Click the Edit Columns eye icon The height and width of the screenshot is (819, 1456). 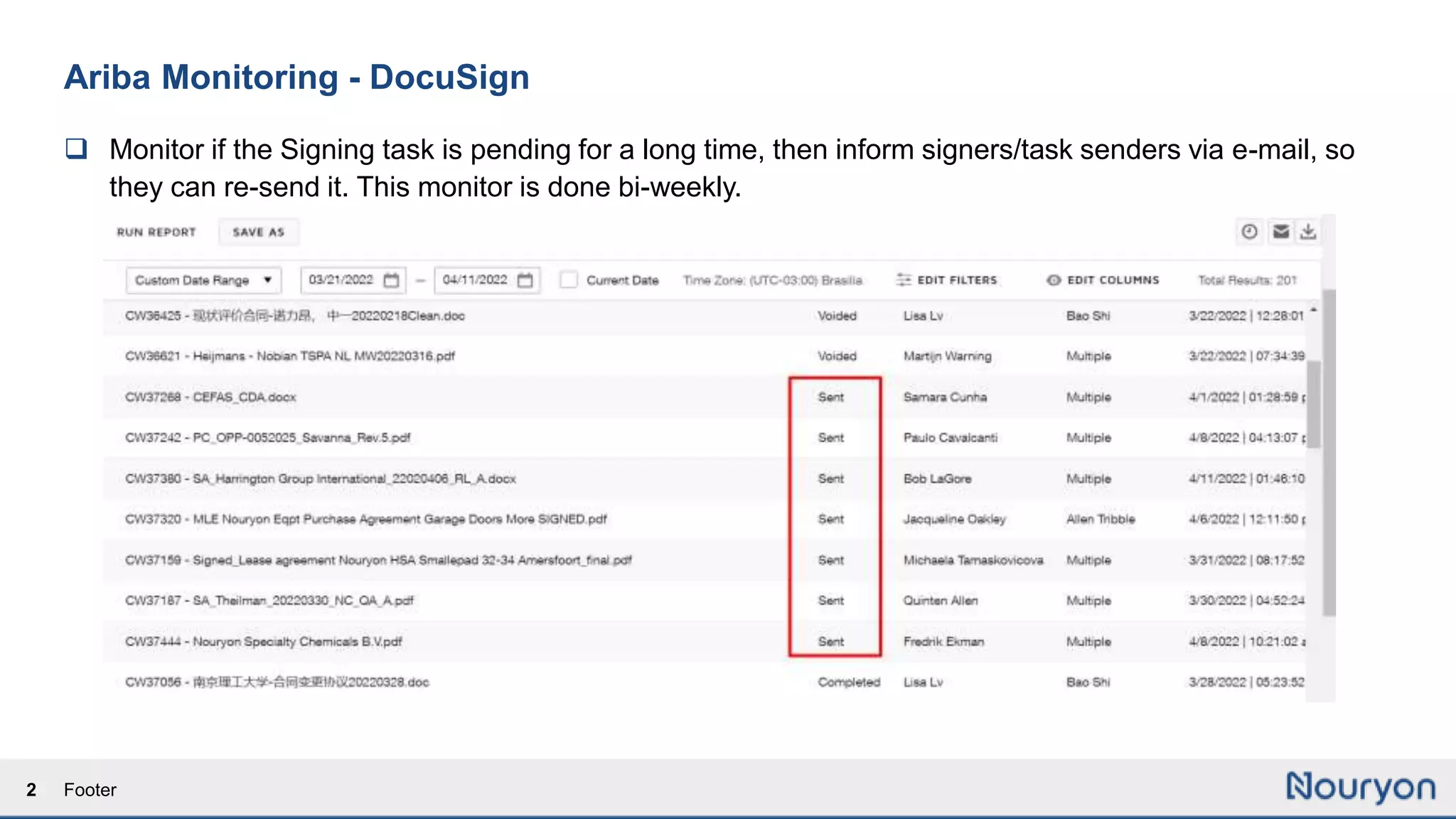(1054, 280)
